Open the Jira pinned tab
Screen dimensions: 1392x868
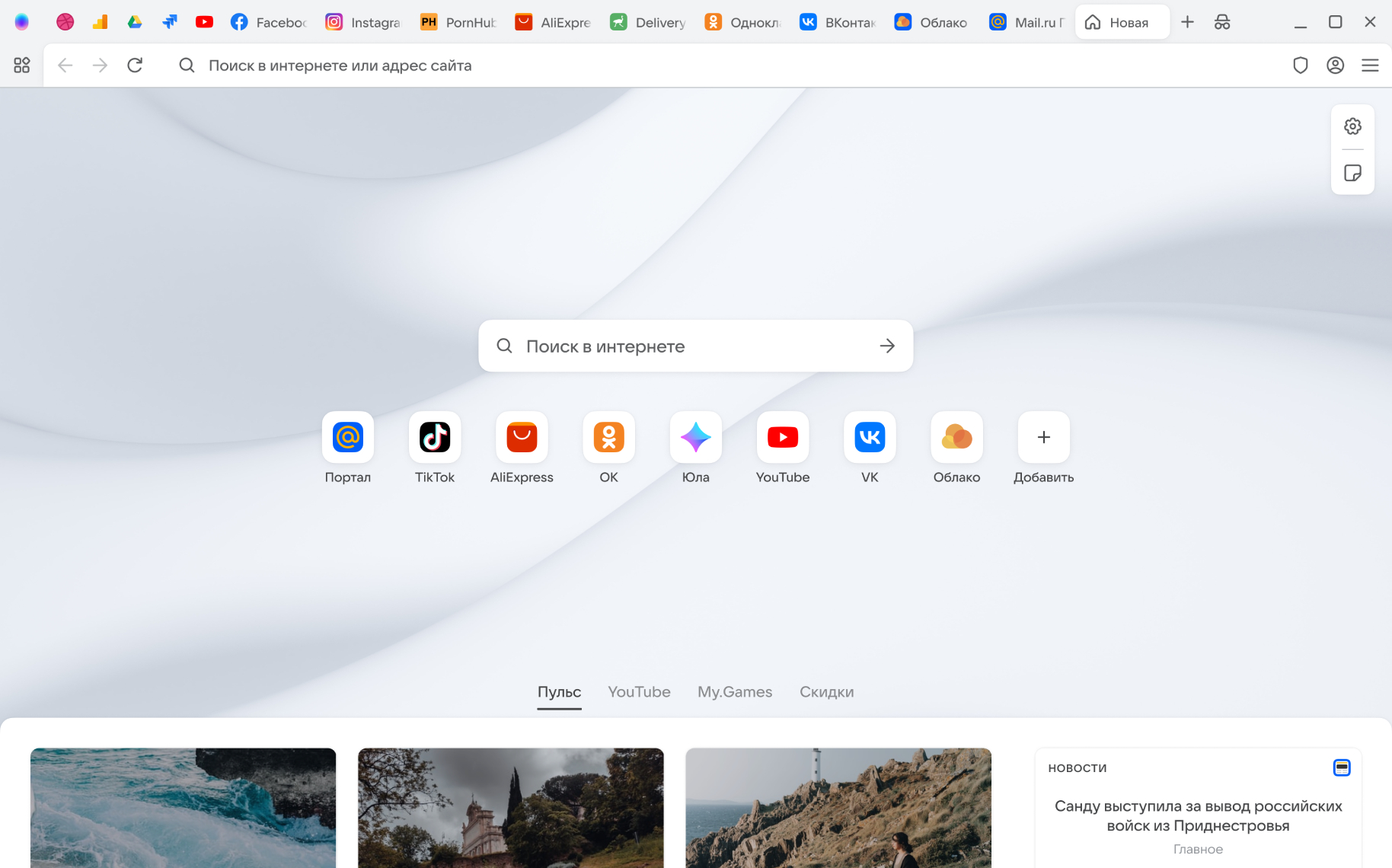coord(170,22)
